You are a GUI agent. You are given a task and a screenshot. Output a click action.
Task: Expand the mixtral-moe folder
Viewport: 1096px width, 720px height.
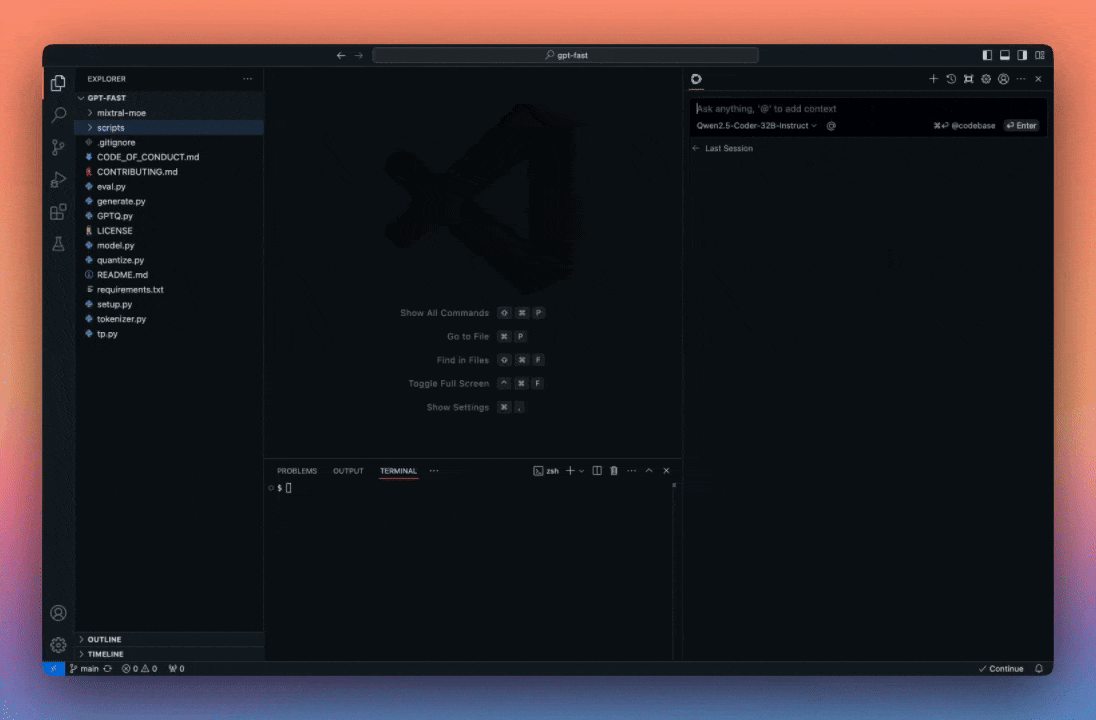(x=121, y=113)
